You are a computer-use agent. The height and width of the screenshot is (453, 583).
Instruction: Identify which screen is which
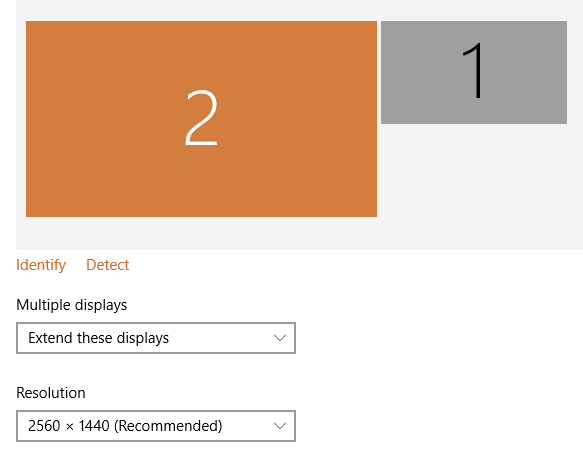tap(41, 265)
